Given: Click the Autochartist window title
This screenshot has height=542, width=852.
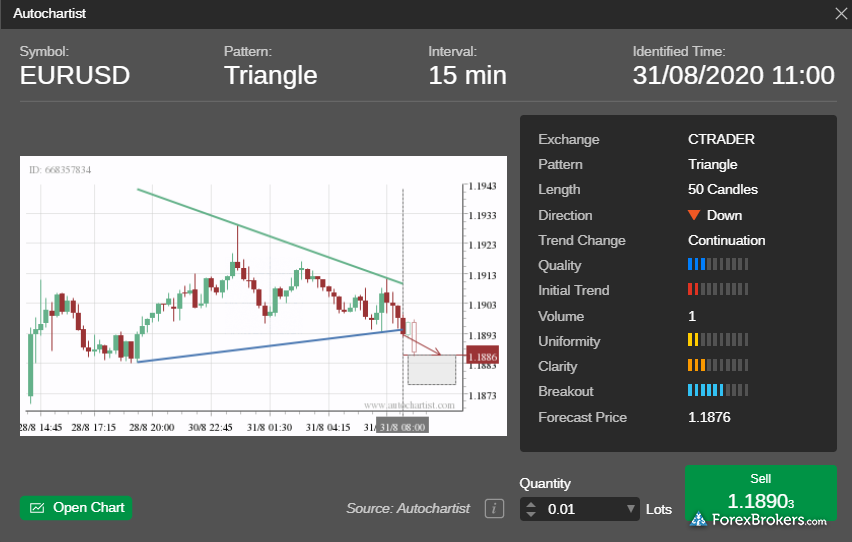Looking at the screenshot, I should (49, 14).
